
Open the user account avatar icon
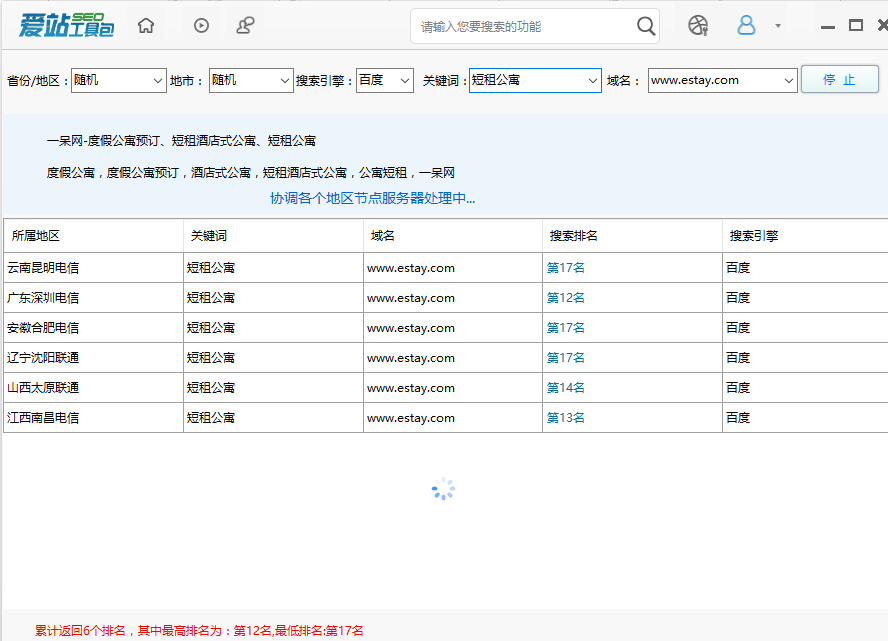(746, 26)
